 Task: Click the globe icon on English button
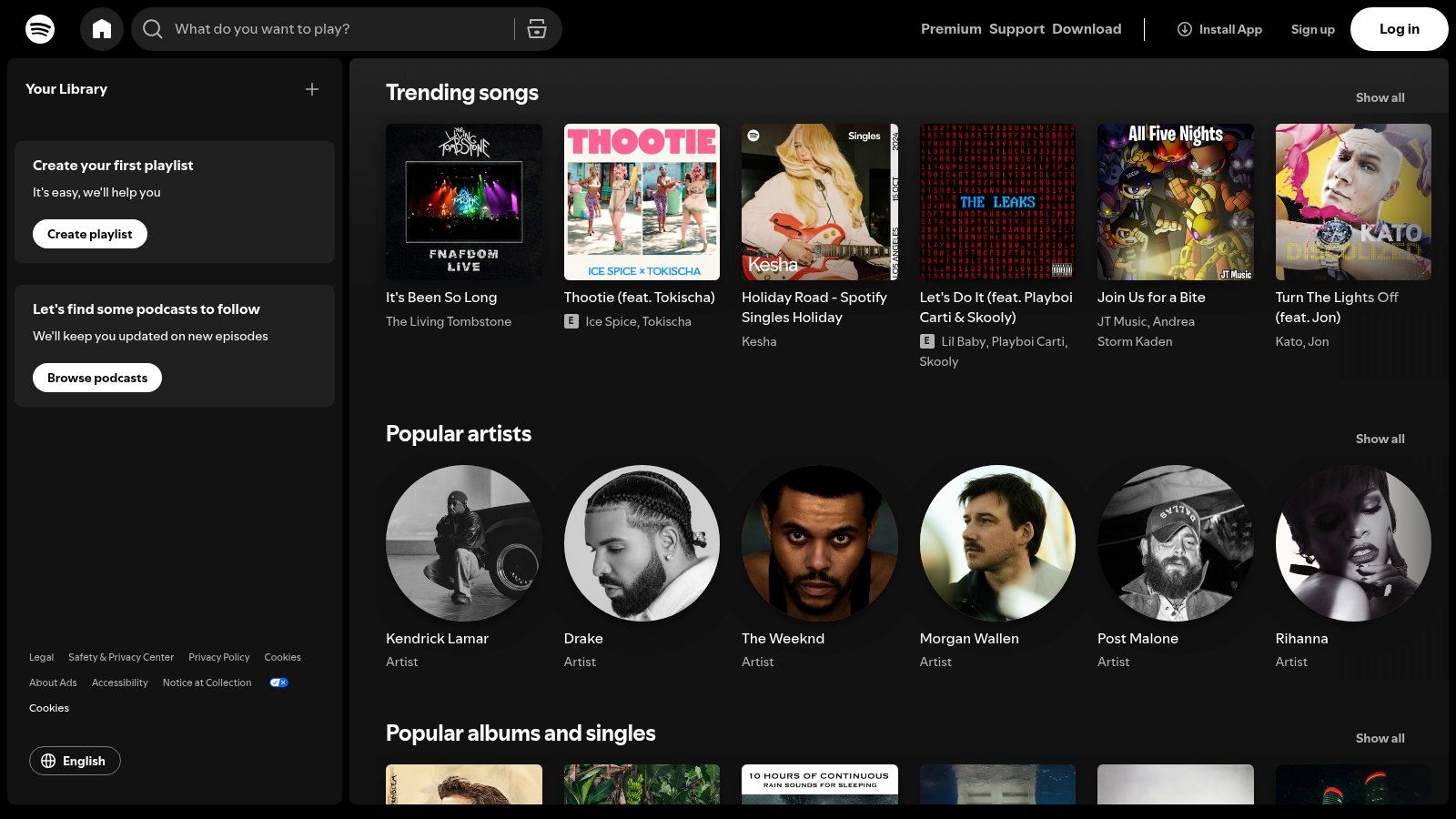click(48, 761)
